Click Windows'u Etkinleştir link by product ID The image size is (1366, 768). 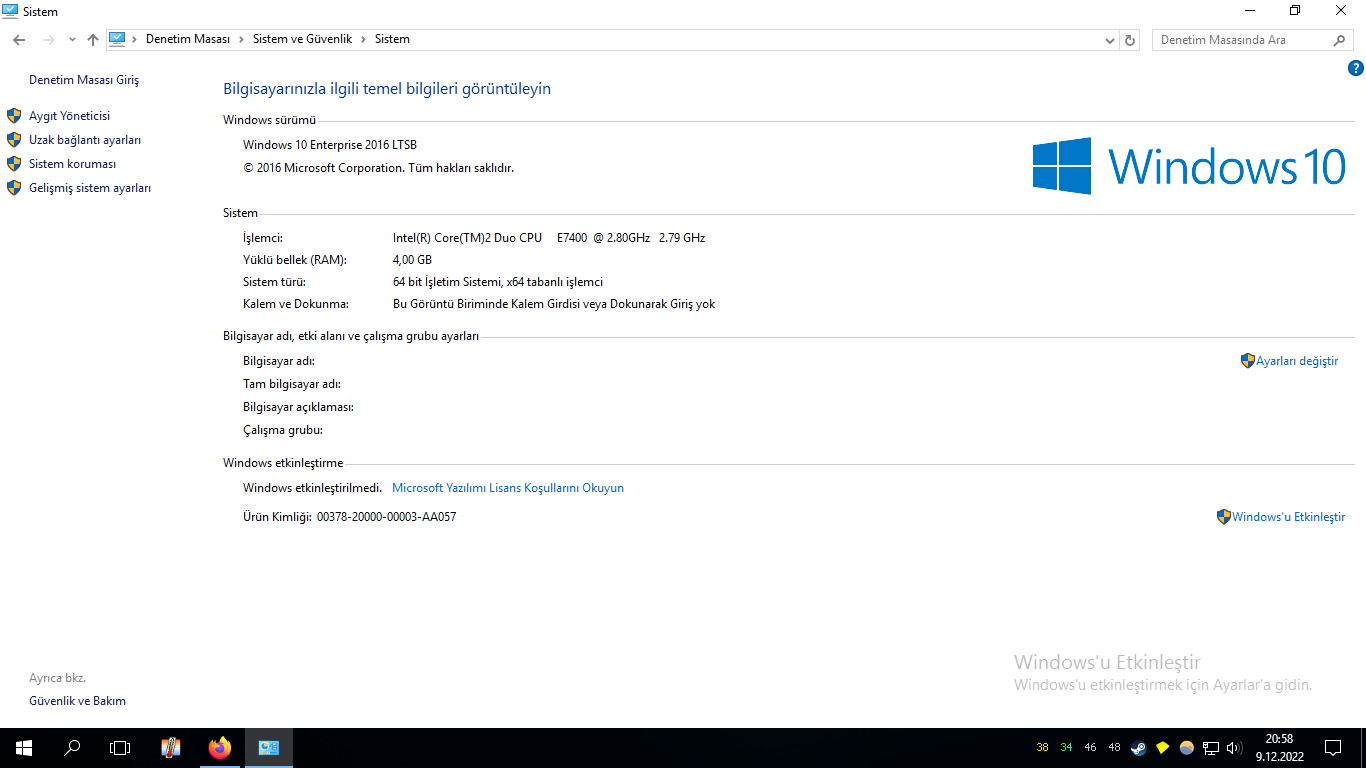pos(1289,517)
